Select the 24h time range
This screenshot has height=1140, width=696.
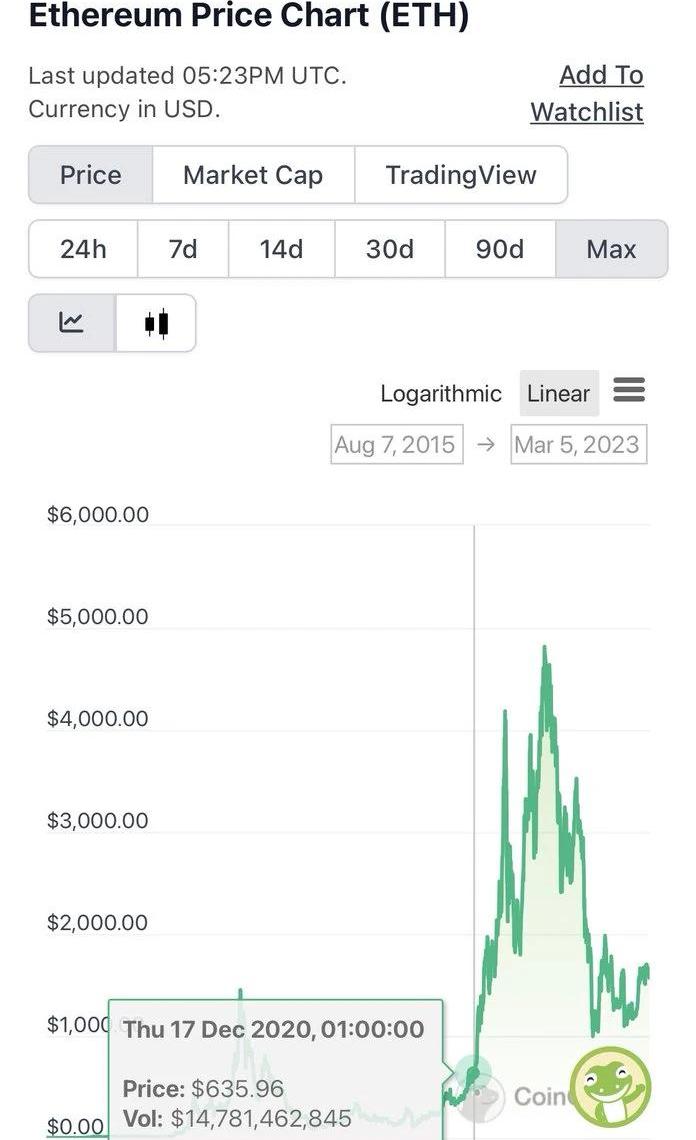(83, 249)
